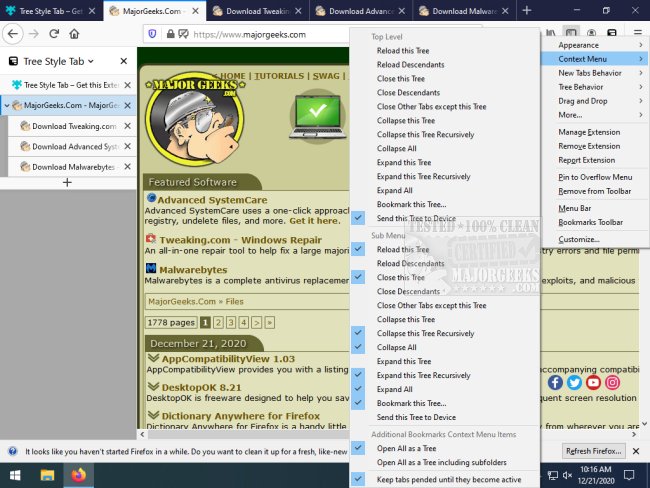Open MajorGeeks Twitter icon

point(574,382)
